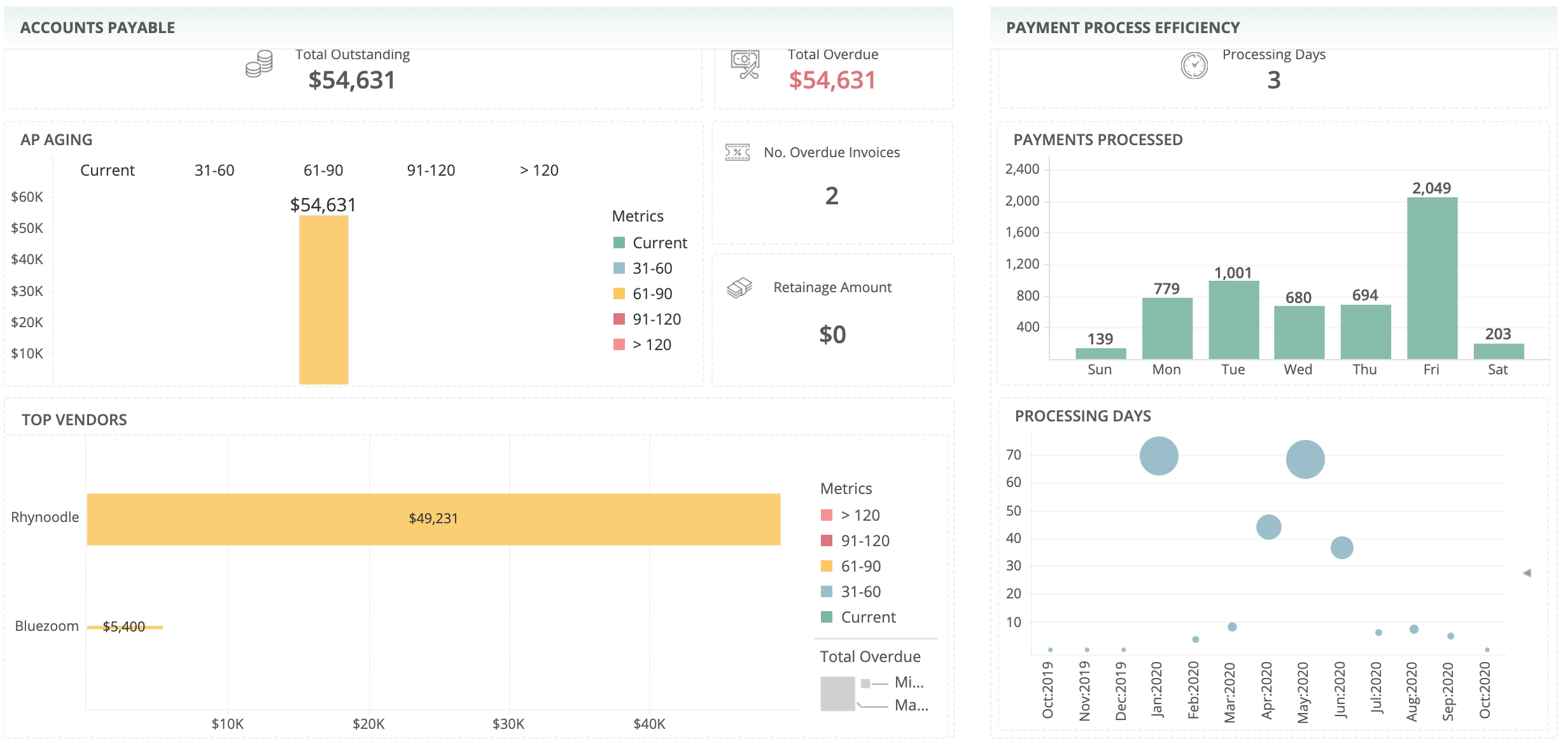Click the Saturday 203 payments bar
Screen dimensions: 1568x755
(x=1499, y=351)
